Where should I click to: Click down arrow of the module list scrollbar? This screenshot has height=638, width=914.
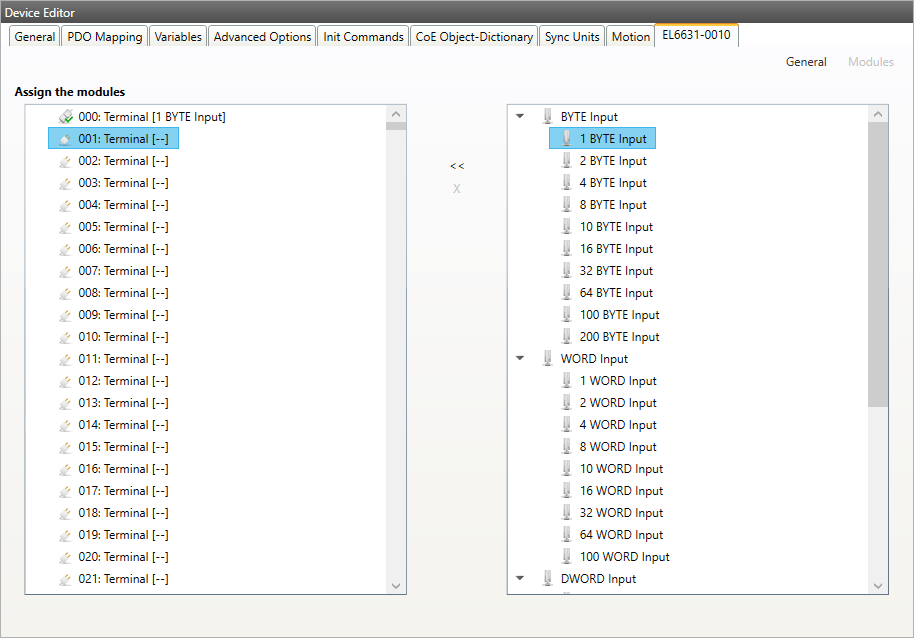(878, 586)
